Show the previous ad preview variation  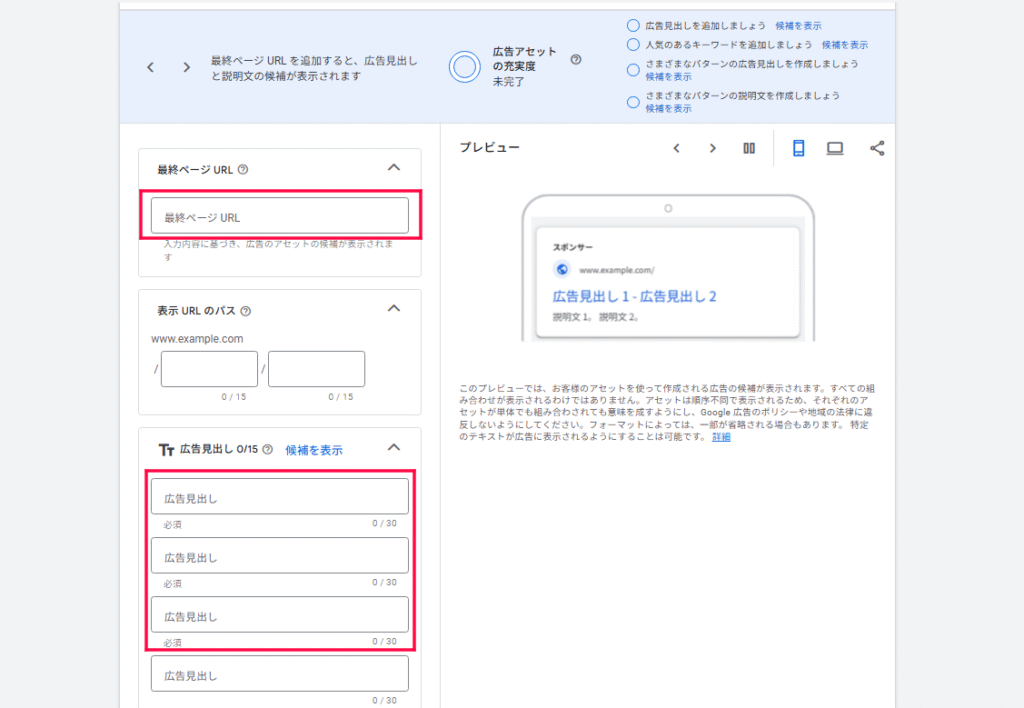[x=677, y=147]
